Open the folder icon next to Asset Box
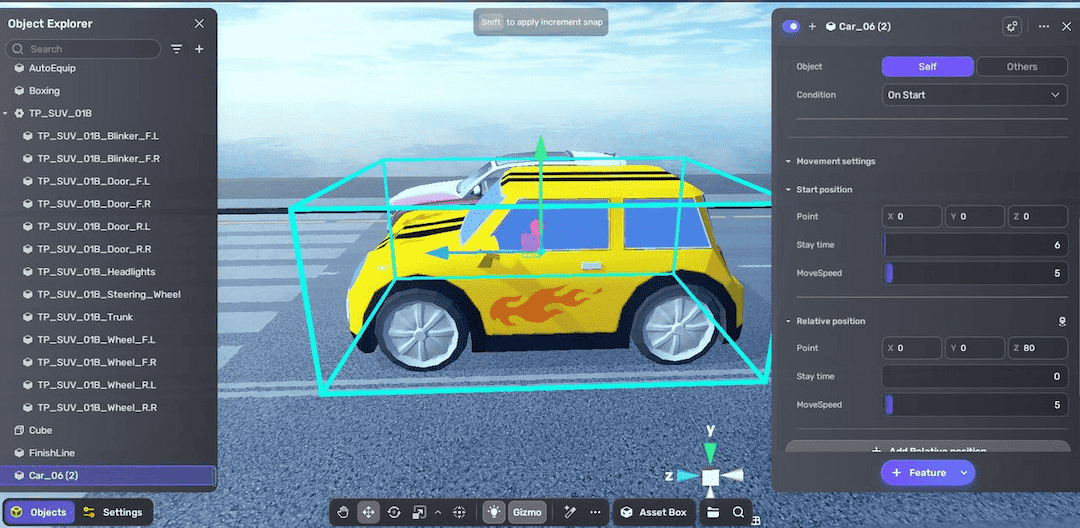The width and height of the screenshot is (1080, 528). [713, 512]
